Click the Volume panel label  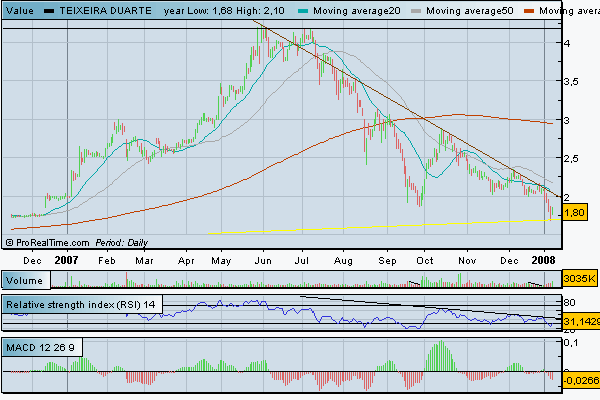click(x=24, y=281)
